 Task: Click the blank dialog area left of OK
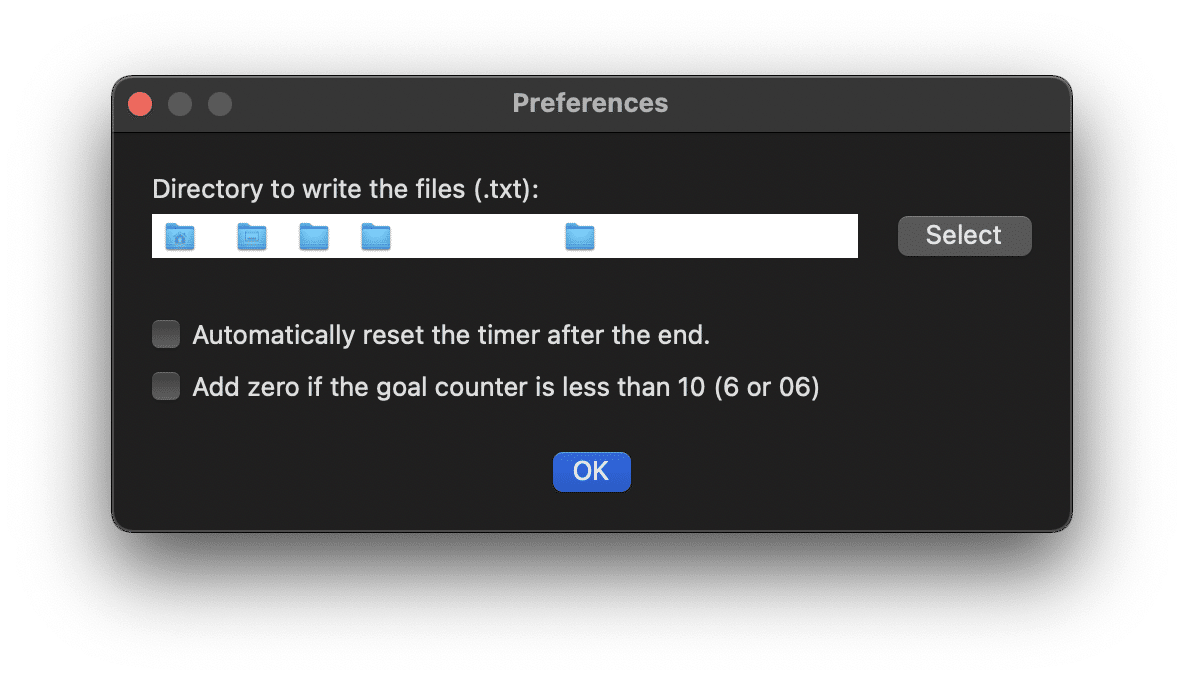pyautogui.click(x=350, y=472)
